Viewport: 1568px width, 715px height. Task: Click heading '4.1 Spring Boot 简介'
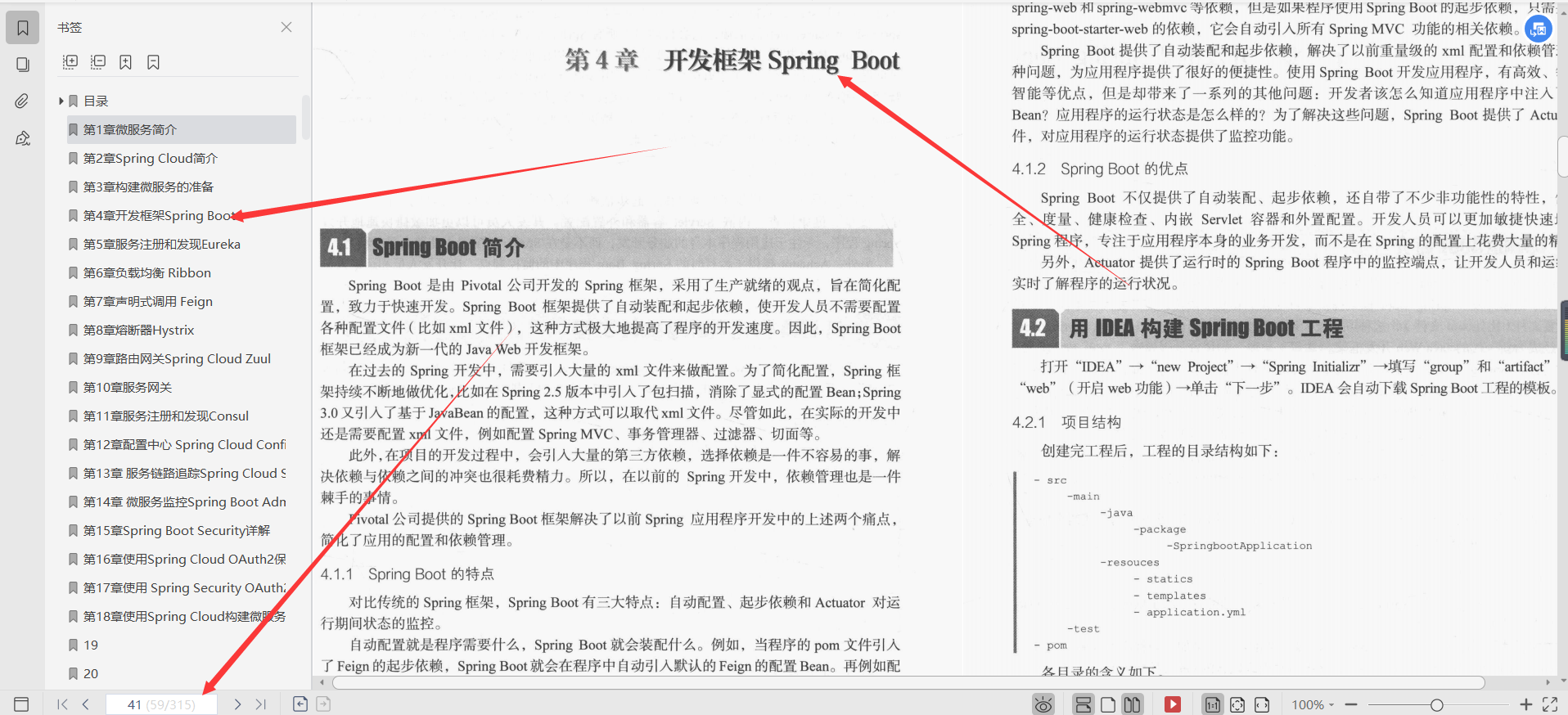coord(606,247)
